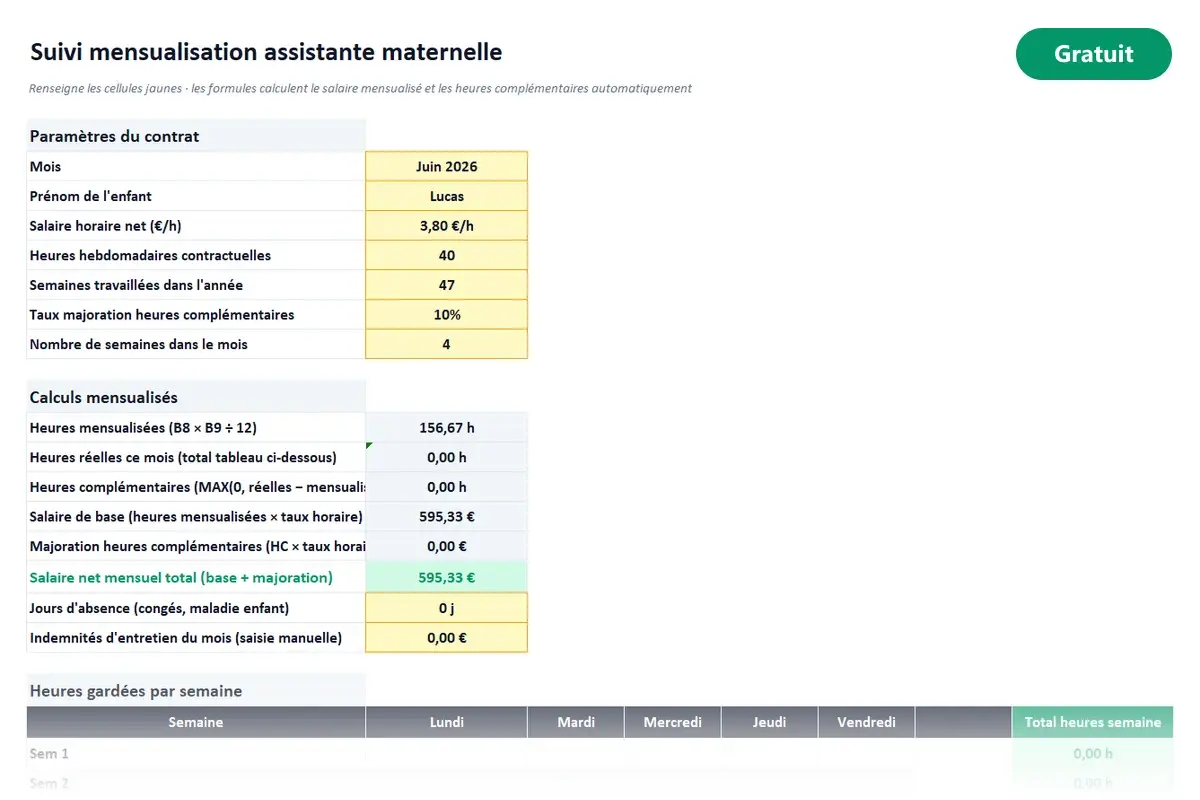Click the Majoration heures complémentaires value
The width and height of the screenshot is (1200, 800).
tap(446, 546)
